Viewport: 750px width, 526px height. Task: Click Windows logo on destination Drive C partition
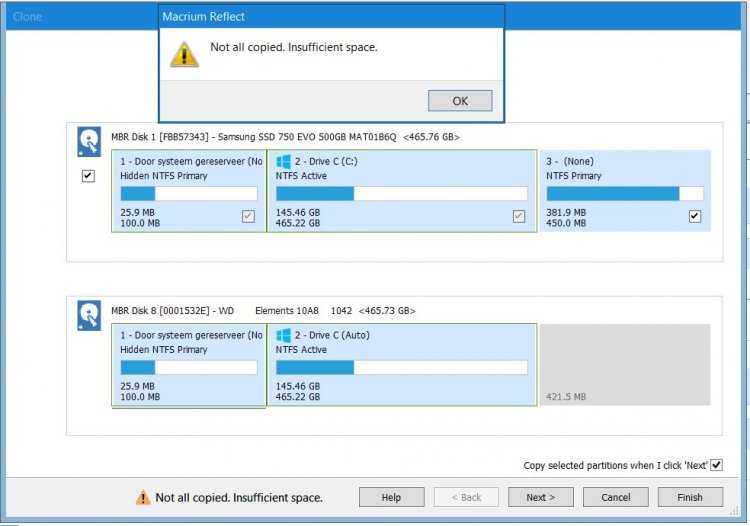pos(284,335)
